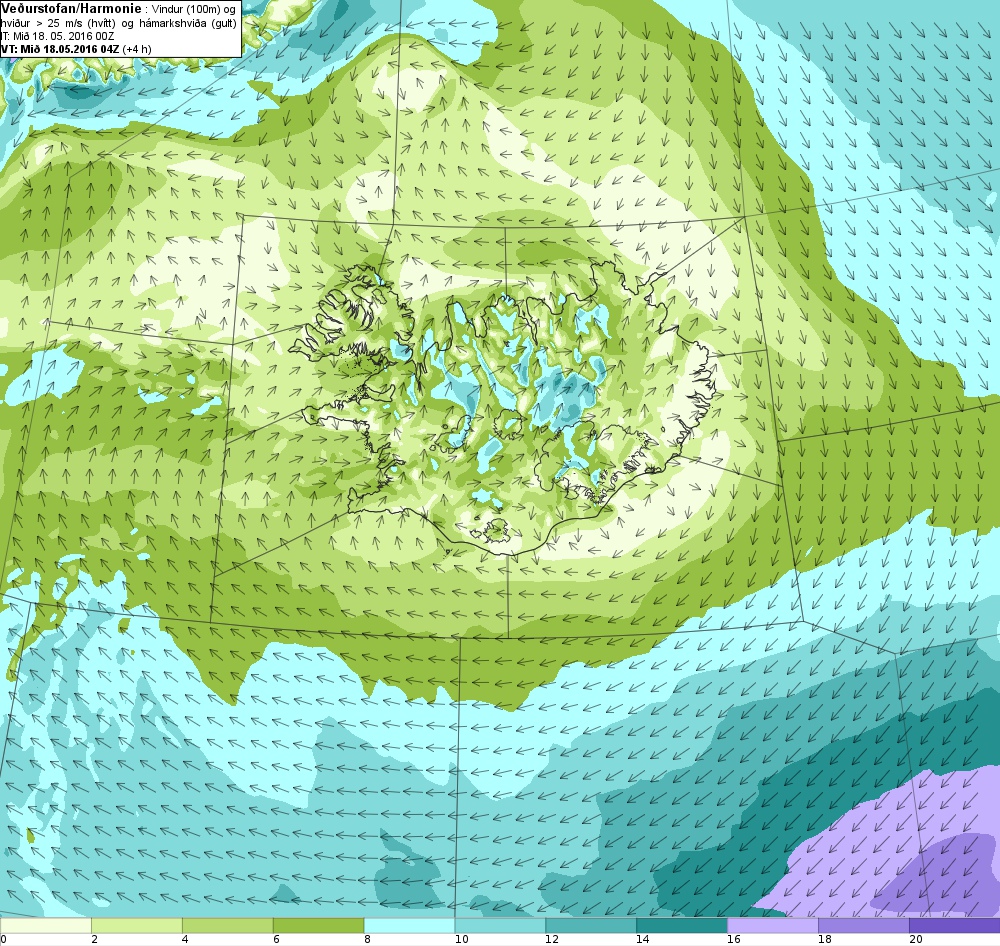
Task: Click the 10–12 m/s light teal legend swatch
Action: tap(500, 925)
